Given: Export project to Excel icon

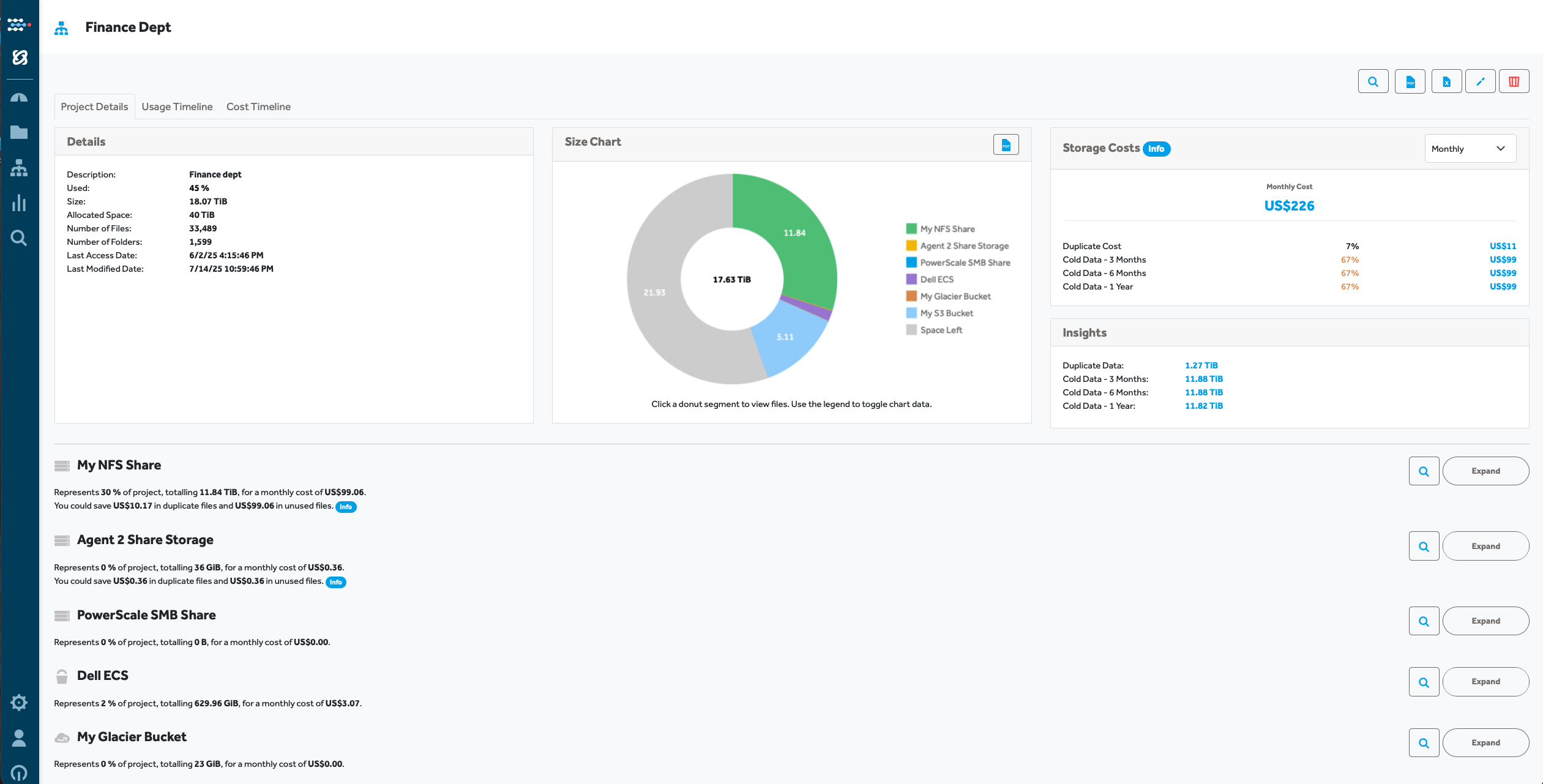Looking at the screenshot, I should point(1446,81).
